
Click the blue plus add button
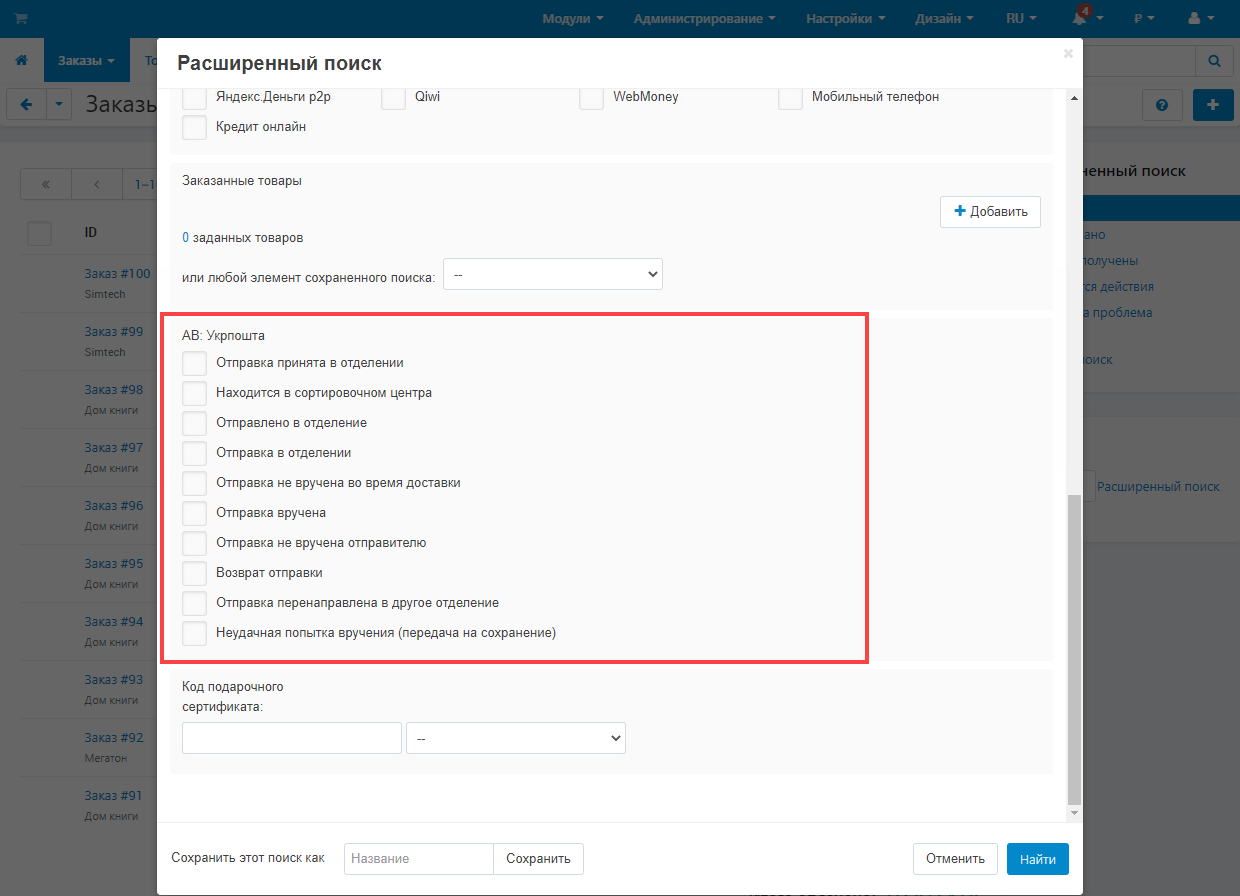point(1213,105)
